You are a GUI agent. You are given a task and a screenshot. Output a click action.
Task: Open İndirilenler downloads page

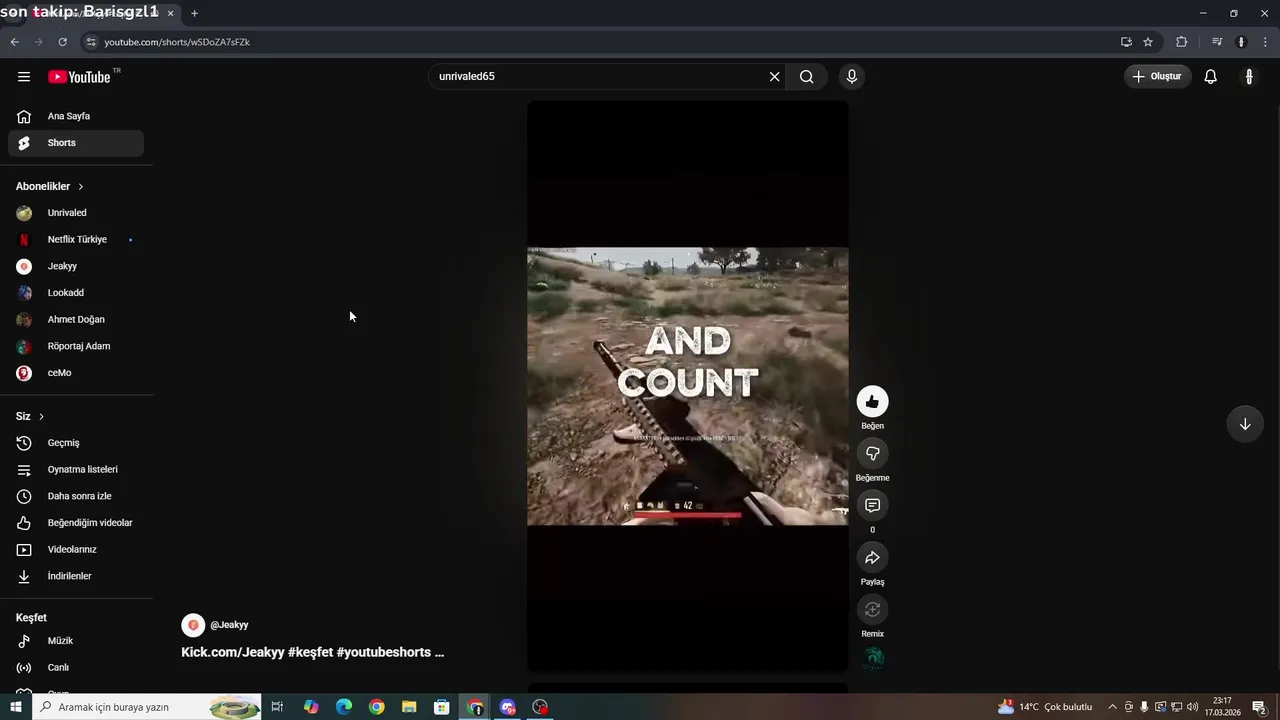(76, 576)
